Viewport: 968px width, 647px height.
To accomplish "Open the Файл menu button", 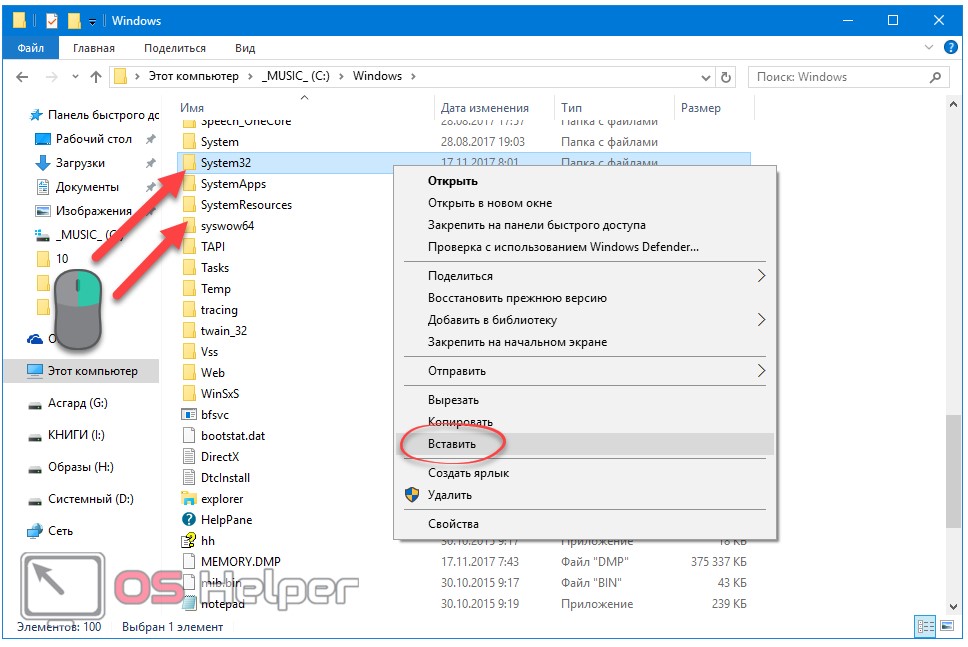I will [x=30, y=48].
